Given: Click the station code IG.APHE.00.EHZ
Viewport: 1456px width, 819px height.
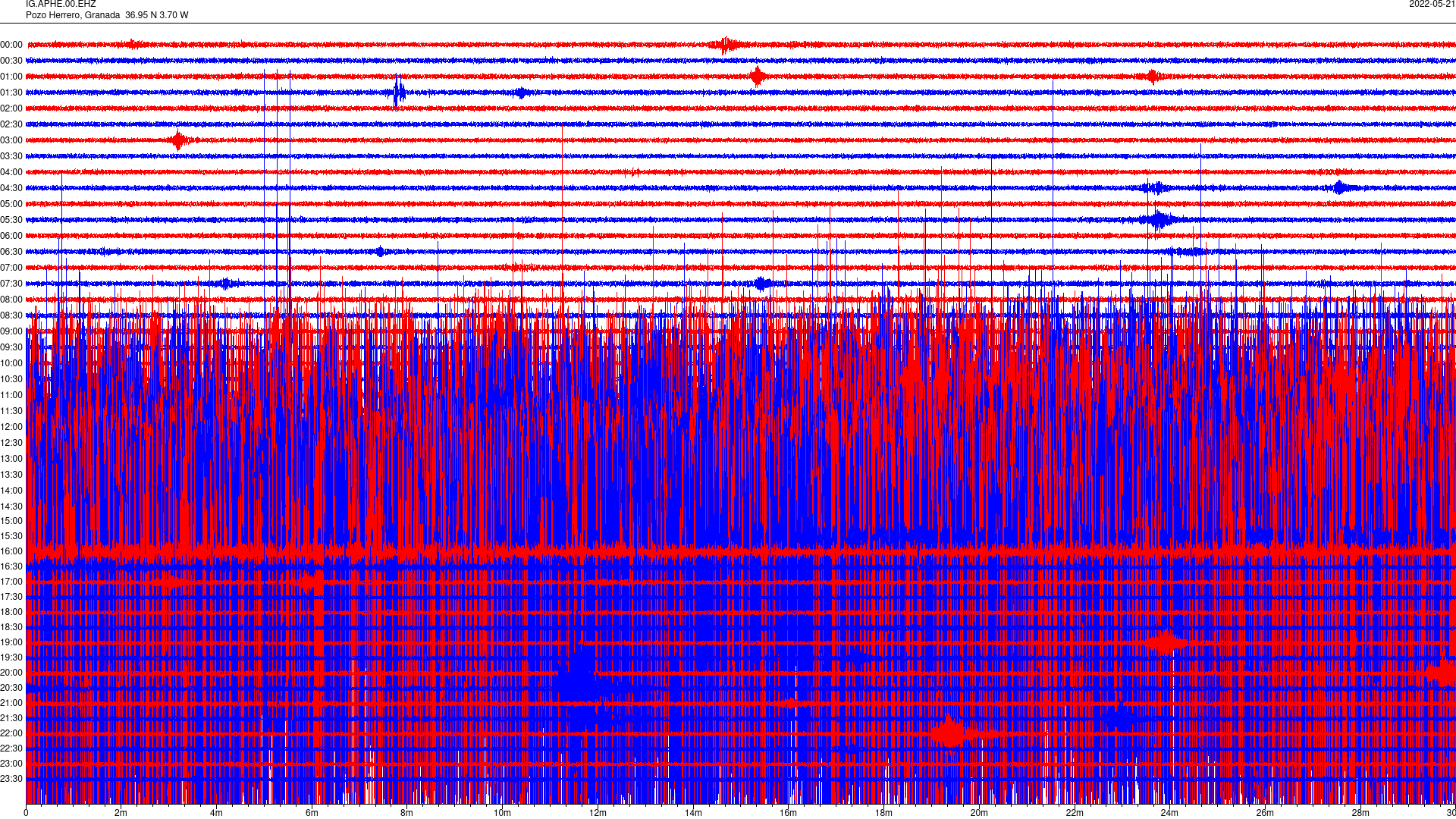Looking at the screenshot, I should [x=61, y=4].
